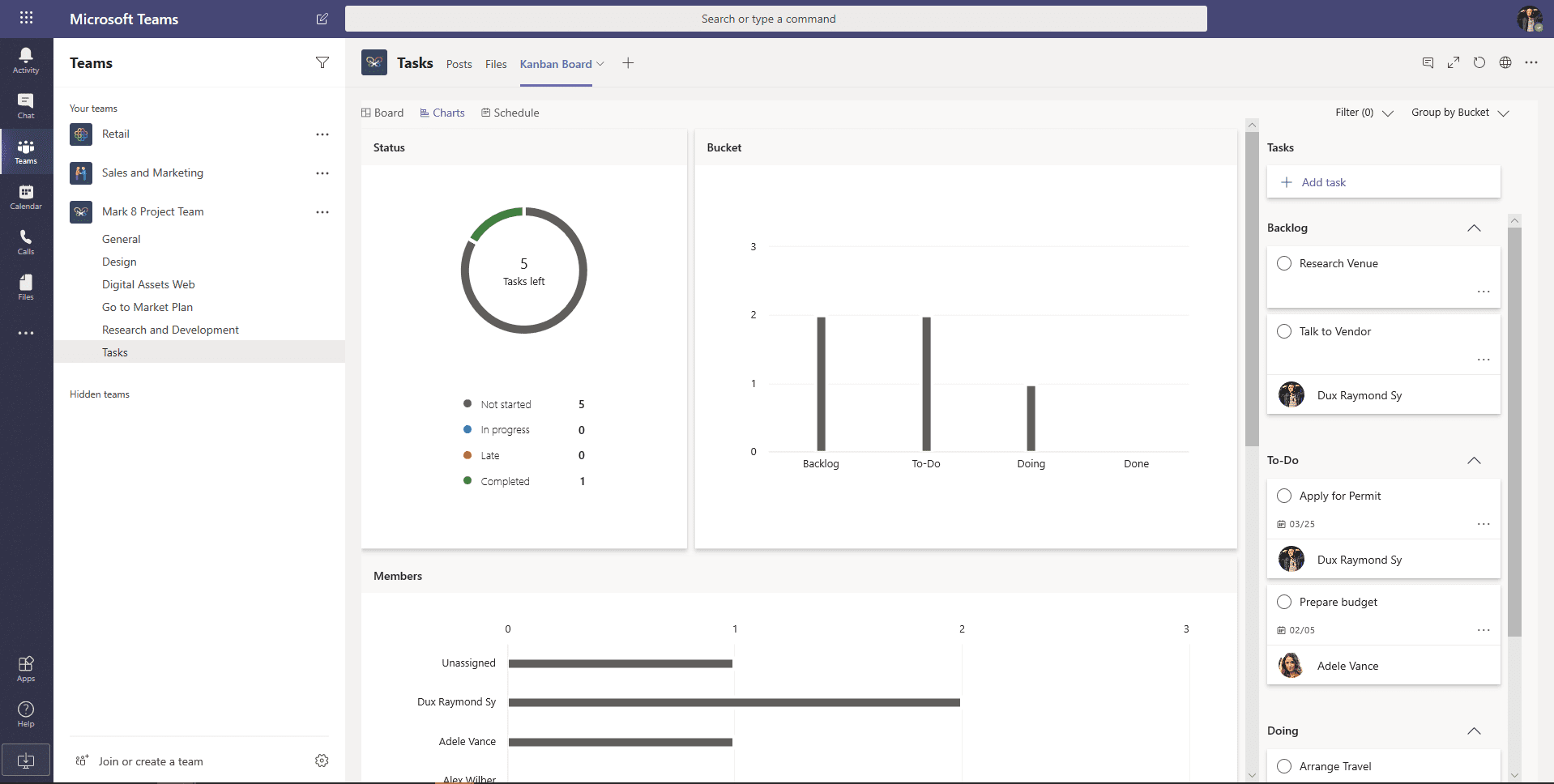1554x784 pixels.
Task: Open the Apps store icon
Action: click(x=26, y=669)
